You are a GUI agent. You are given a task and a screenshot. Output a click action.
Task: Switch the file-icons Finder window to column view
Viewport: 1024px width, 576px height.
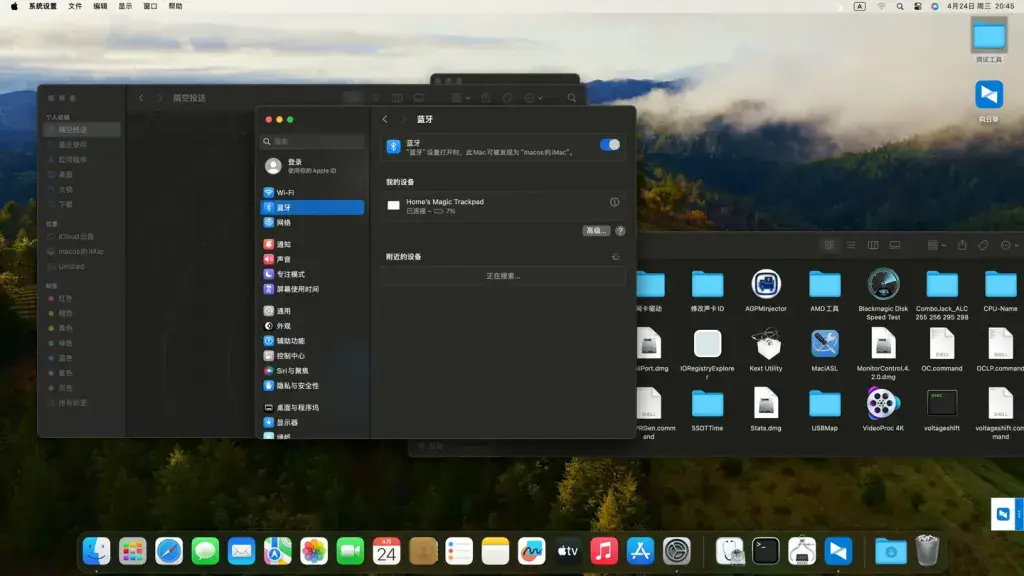pos(873,246)
